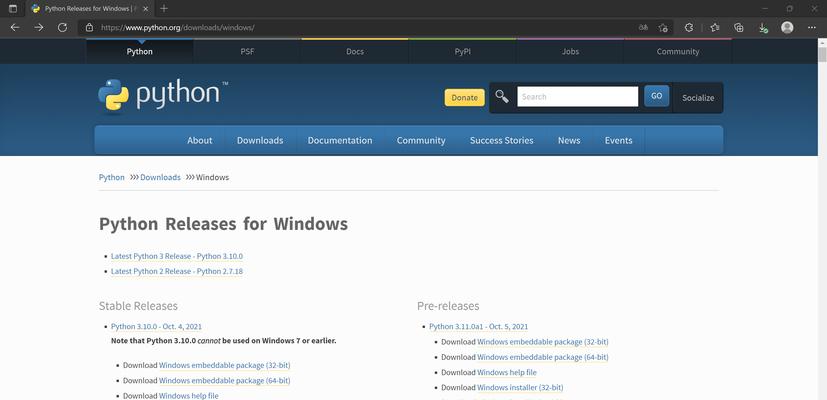Open a new tab with plus icon
The image size is (827, 400).
(x=164, y=8)
